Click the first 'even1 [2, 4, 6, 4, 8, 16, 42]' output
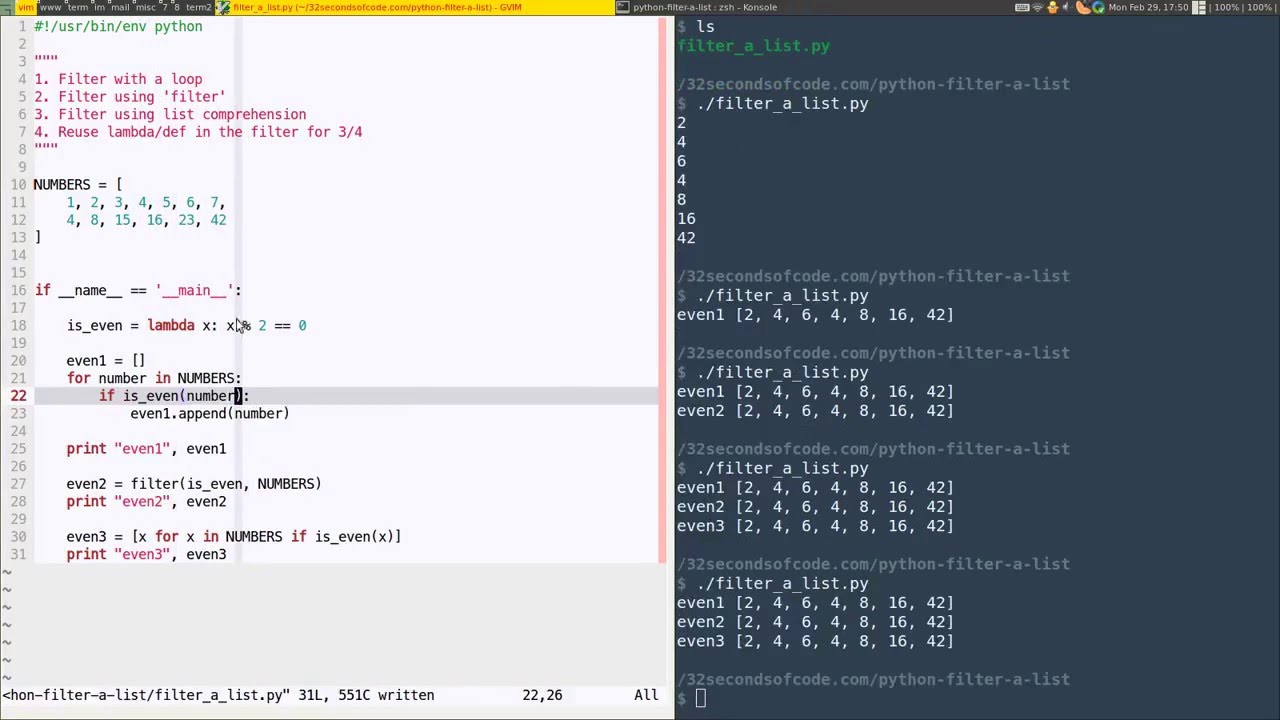The width and height of the screenshot is (1280, 720). (815, 315)
